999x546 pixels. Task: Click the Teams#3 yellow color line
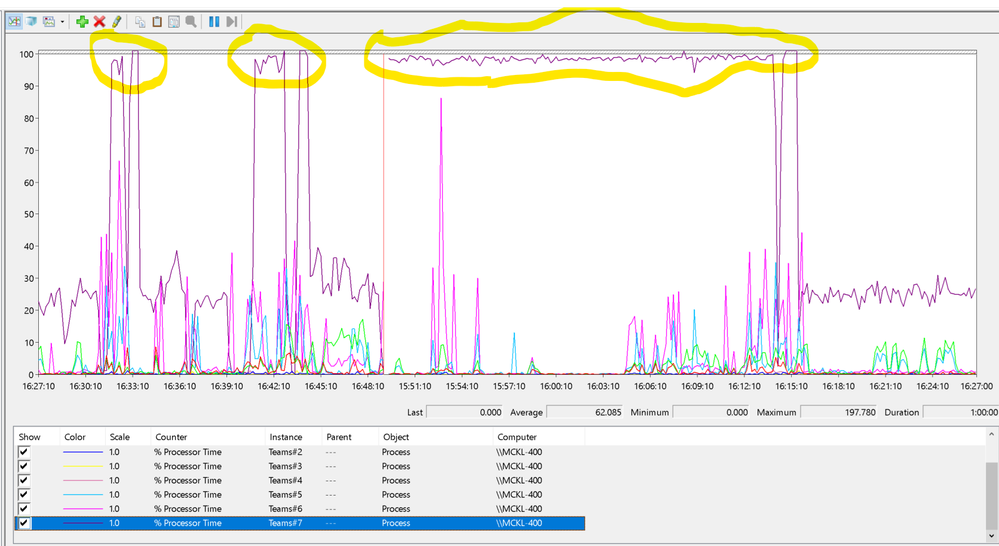pyautogui.click(x=83, y=466)
